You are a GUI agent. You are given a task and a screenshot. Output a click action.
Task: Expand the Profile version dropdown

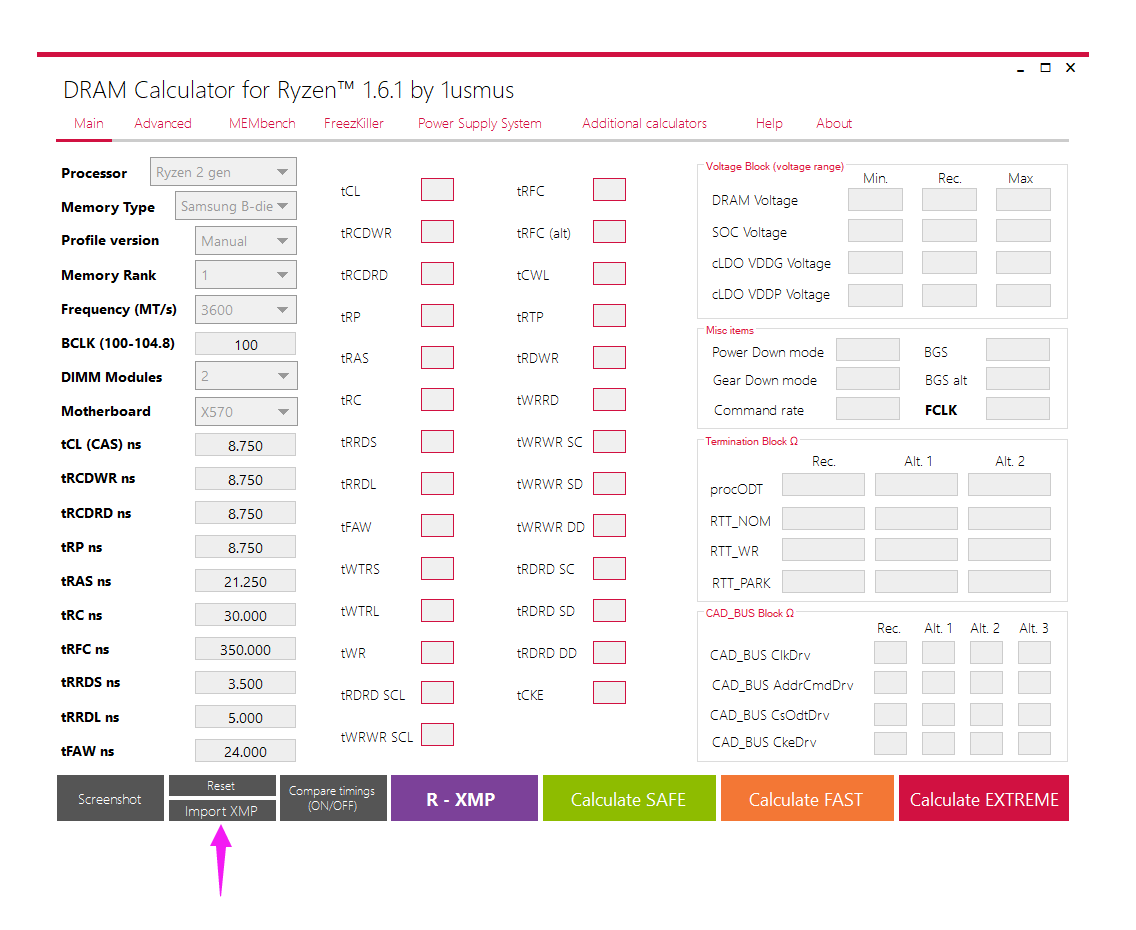(246, 240)
